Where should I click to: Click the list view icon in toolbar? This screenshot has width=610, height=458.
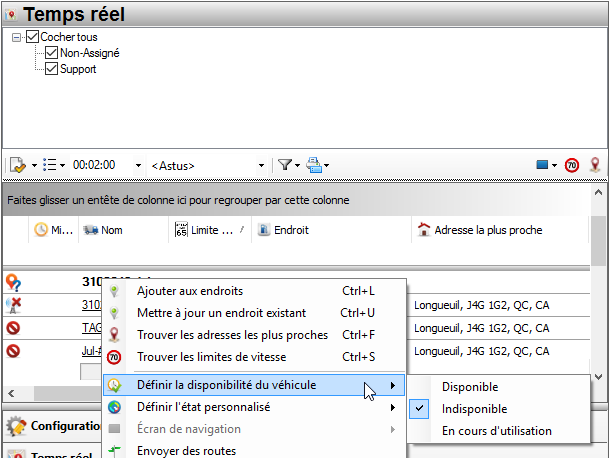[50, 165]
